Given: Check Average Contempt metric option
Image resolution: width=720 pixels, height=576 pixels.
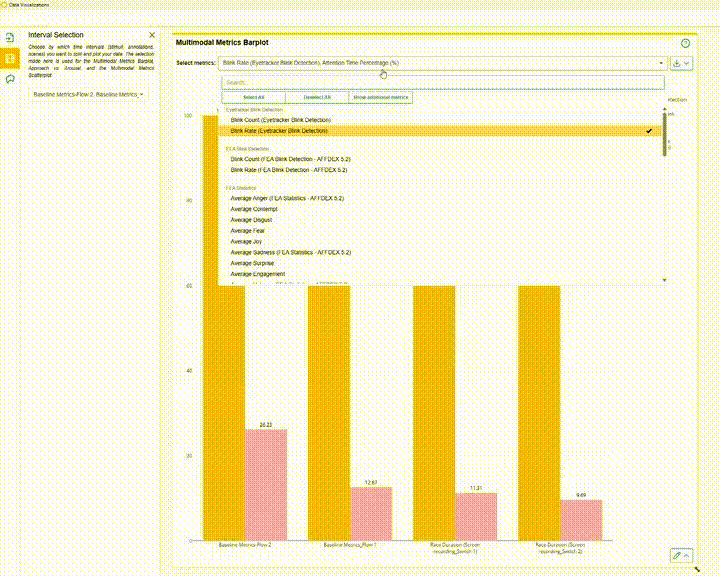Looking at the screenshot, I should point(254,209).
